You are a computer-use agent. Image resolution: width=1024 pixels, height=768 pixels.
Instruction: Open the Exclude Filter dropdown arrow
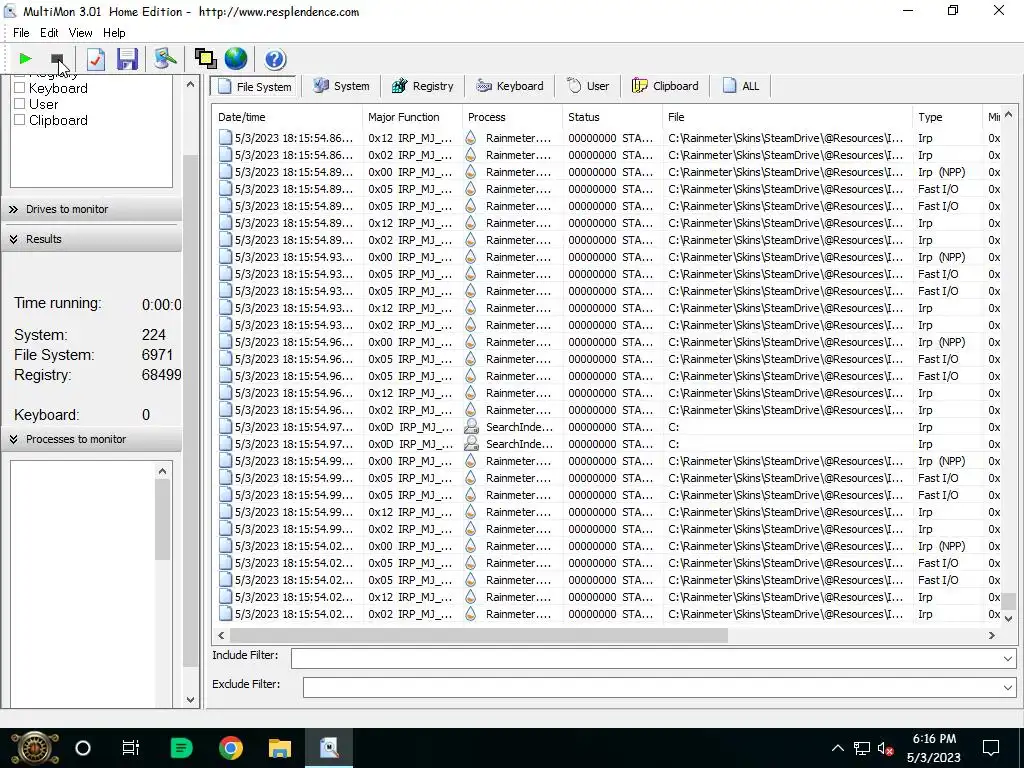point(1008,687)
